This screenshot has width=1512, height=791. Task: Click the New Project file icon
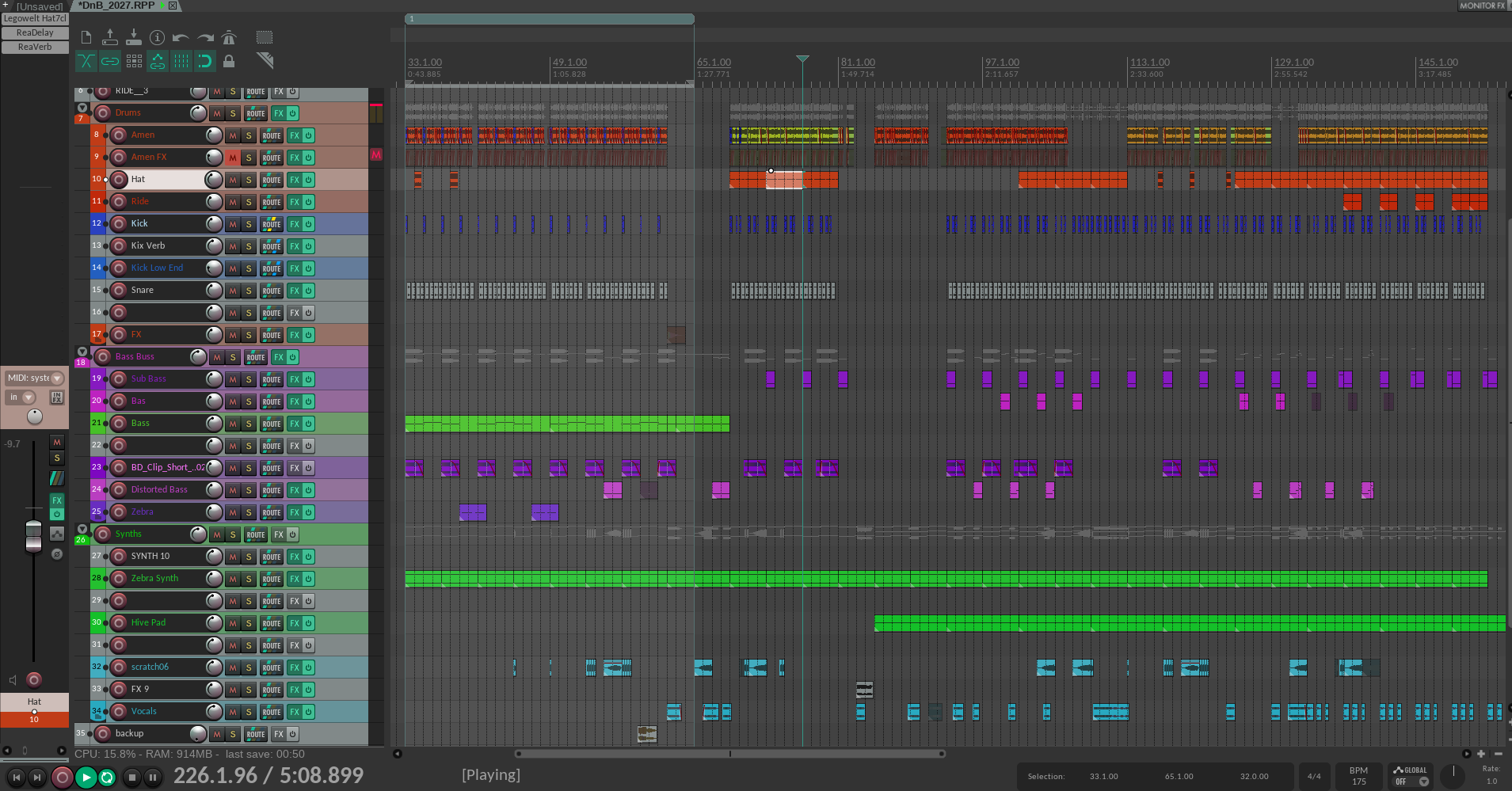[x=86, y=37]
